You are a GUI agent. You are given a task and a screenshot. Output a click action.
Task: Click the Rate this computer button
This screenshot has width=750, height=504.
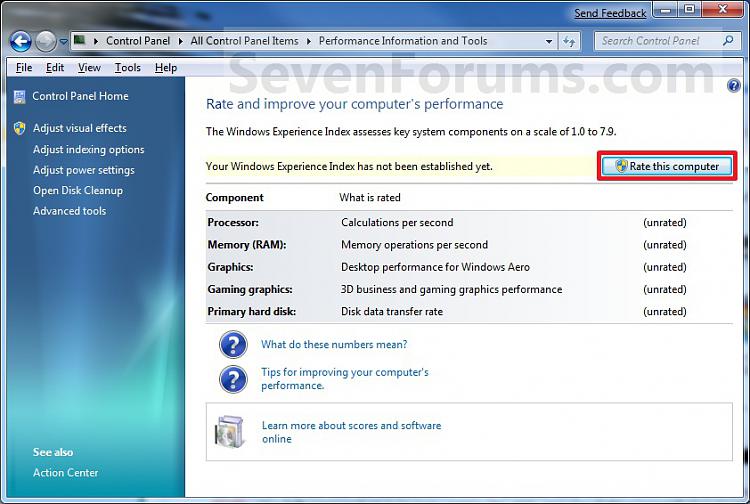pos(667,166)
